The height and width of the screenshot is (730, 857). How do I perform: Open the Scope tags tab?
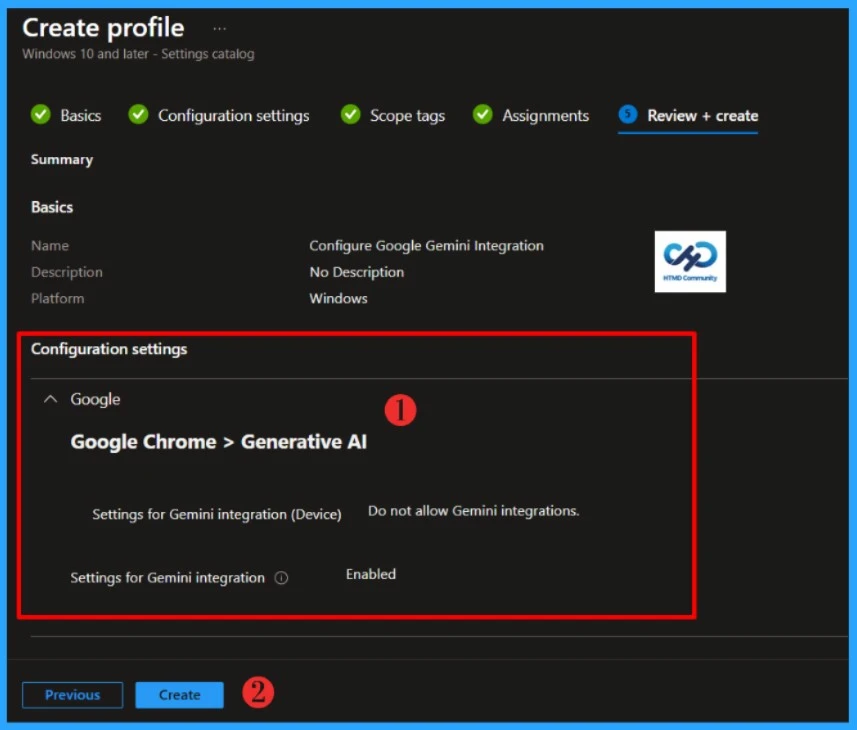click(x=407, y=116)
